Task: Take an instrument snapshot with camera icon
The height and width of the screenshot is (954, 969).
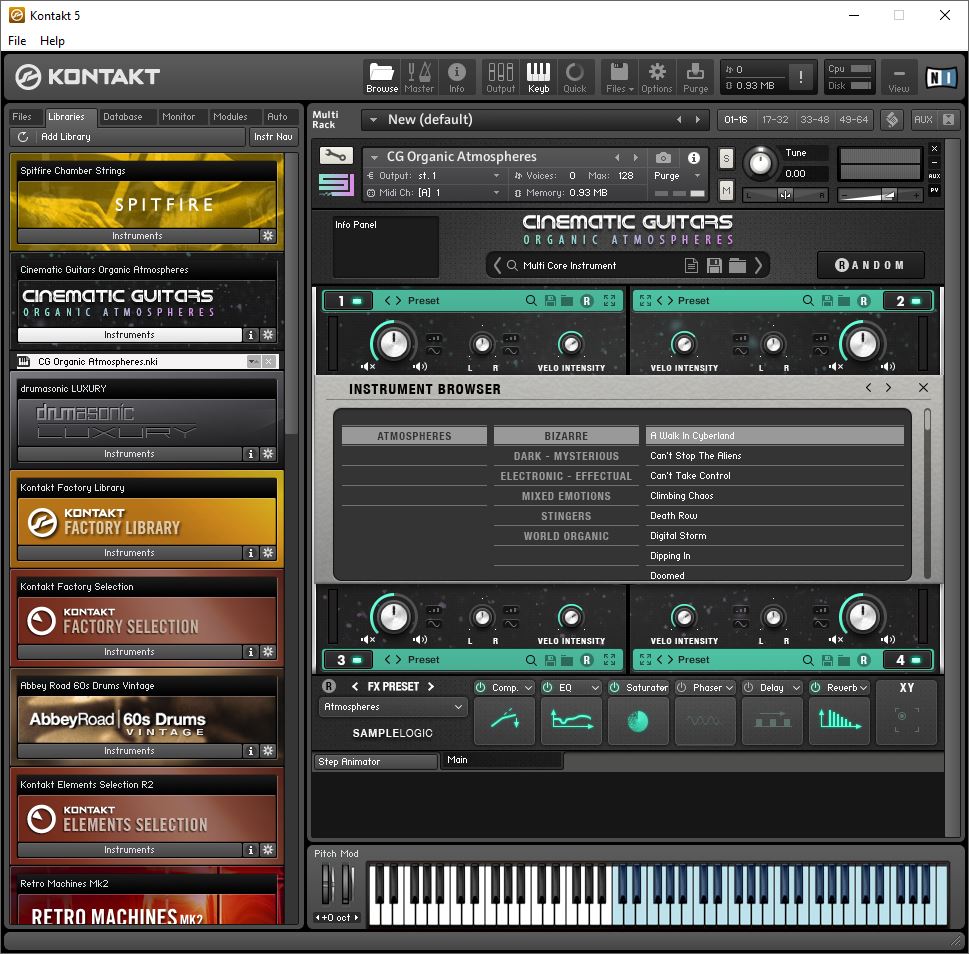Action: pos(663,158)
